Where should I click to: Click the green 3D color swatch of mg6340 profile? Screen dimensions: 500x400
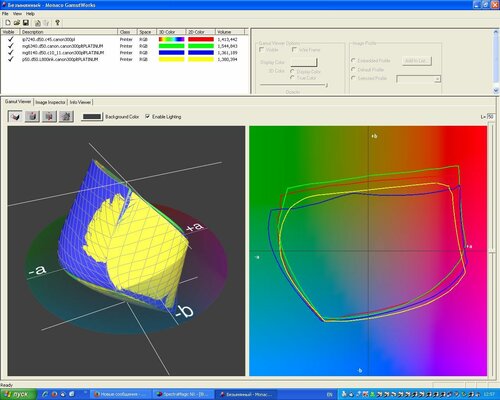coord(171,46)
